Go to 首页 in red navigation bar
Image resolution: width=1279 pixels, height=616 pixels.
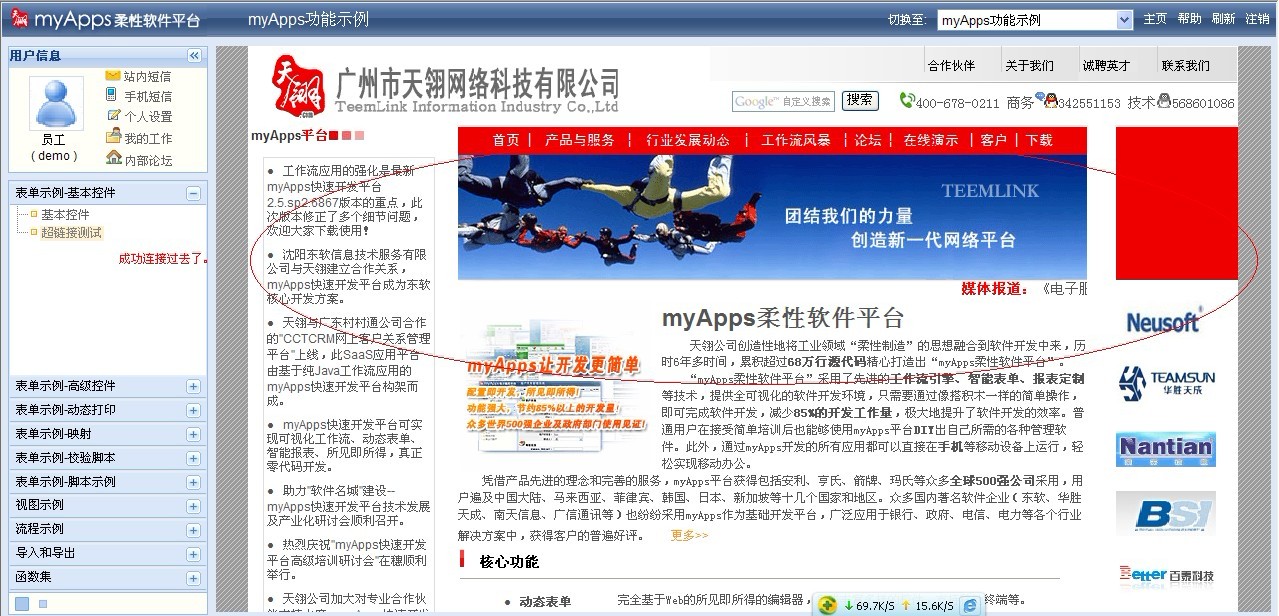pos(506,141)
